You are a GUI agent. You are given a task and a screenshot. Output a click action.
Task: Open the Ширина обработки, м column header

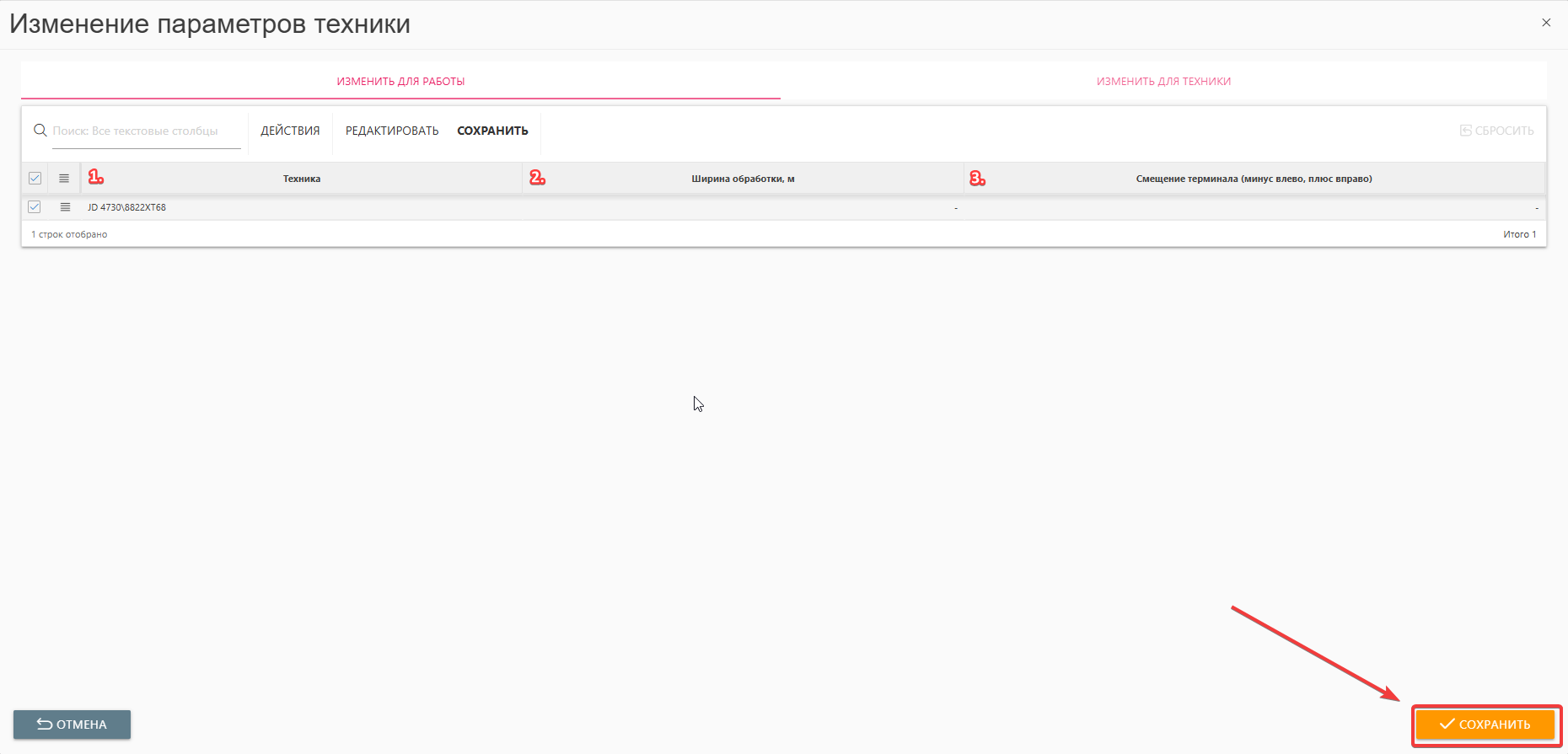pos(743,179)
